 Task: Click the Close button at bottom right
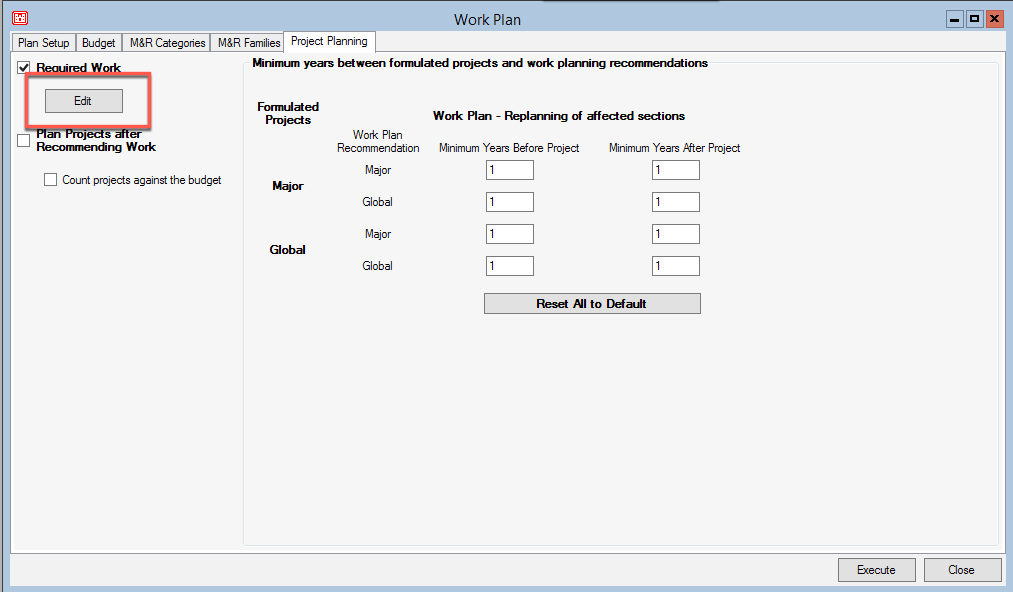[x=961, y=570]
